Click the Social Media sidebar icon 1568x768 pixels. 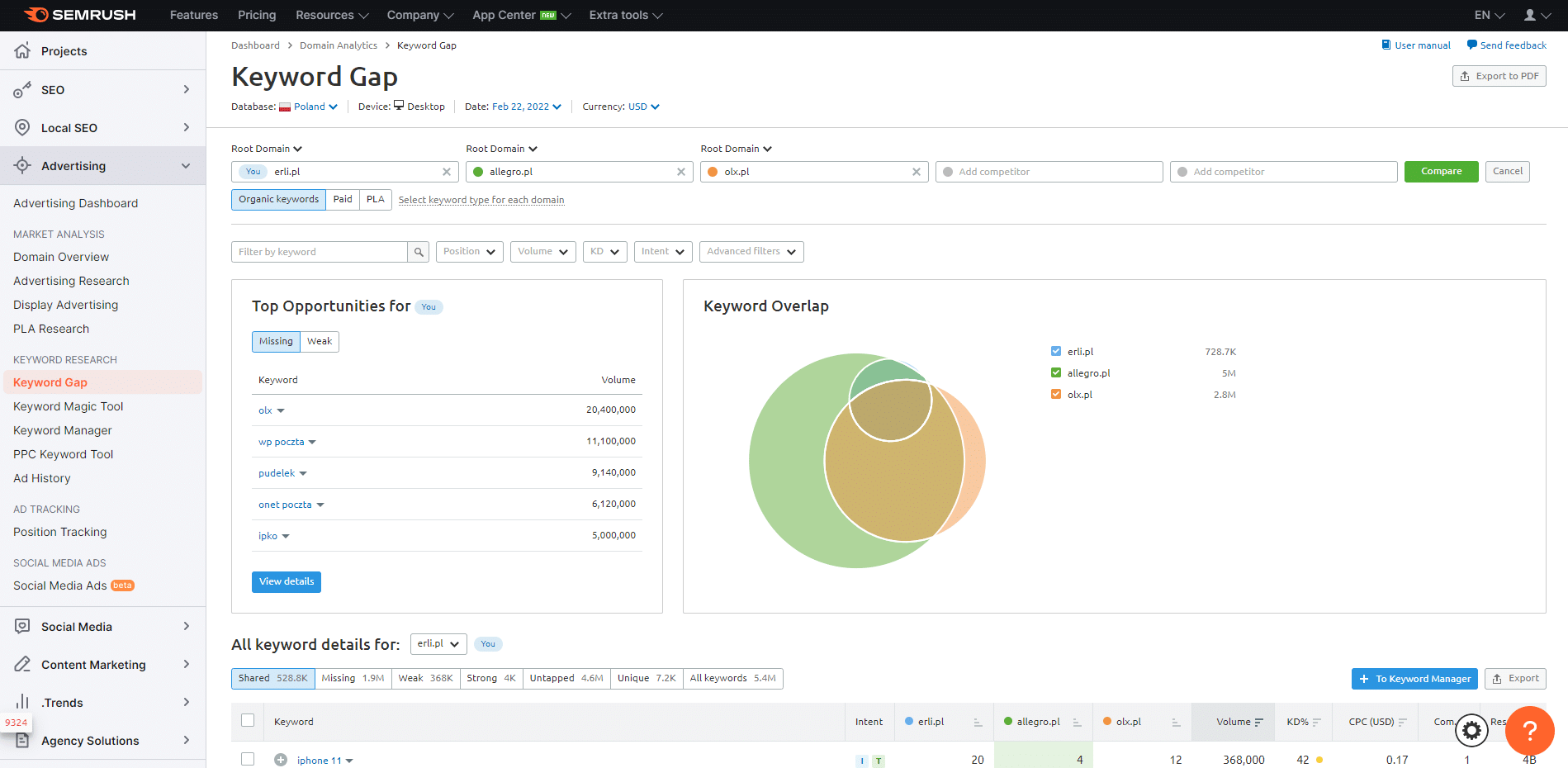tap(22, 626)
